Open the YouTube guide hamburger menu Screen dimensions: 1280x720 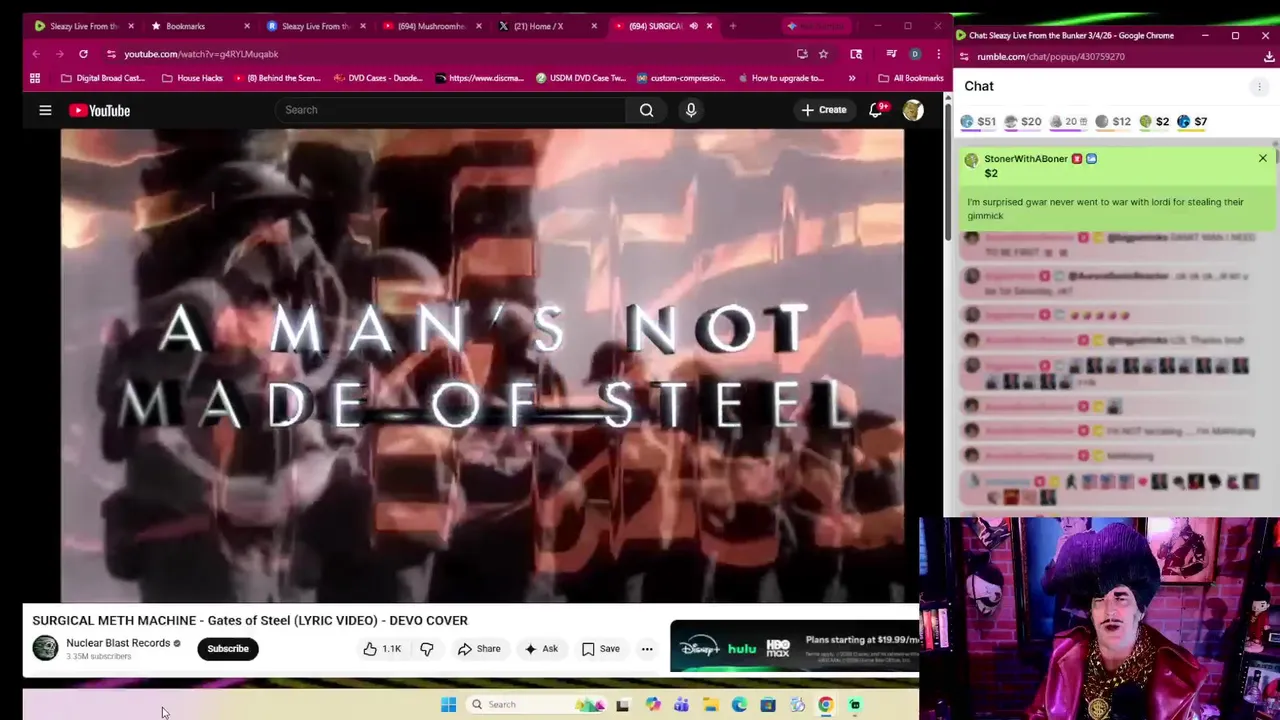click(x=45, y=110)
